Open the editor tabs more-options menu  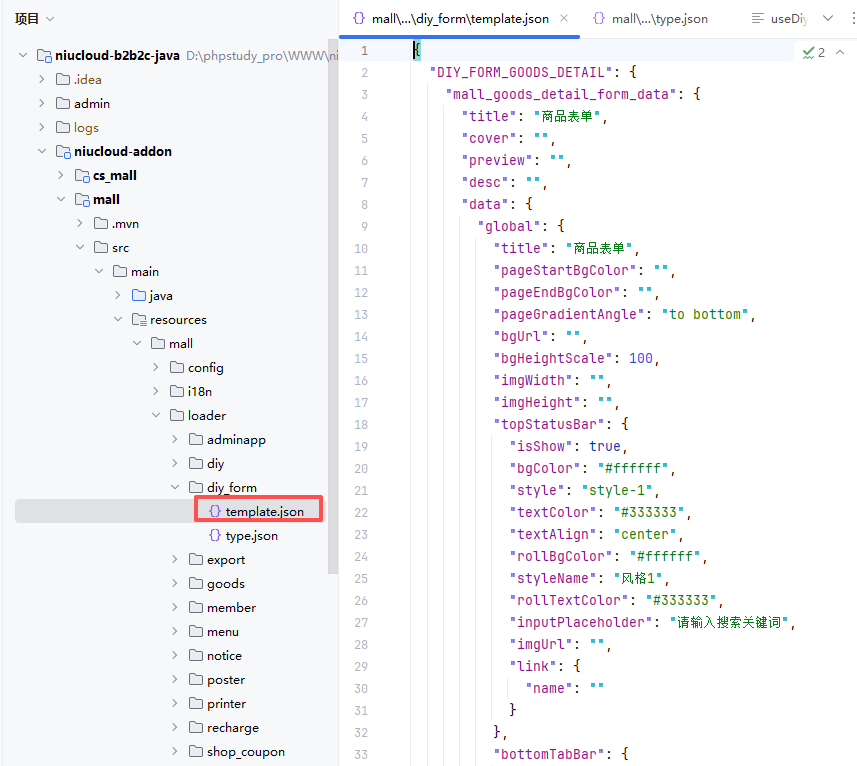[x=851, y=18]
